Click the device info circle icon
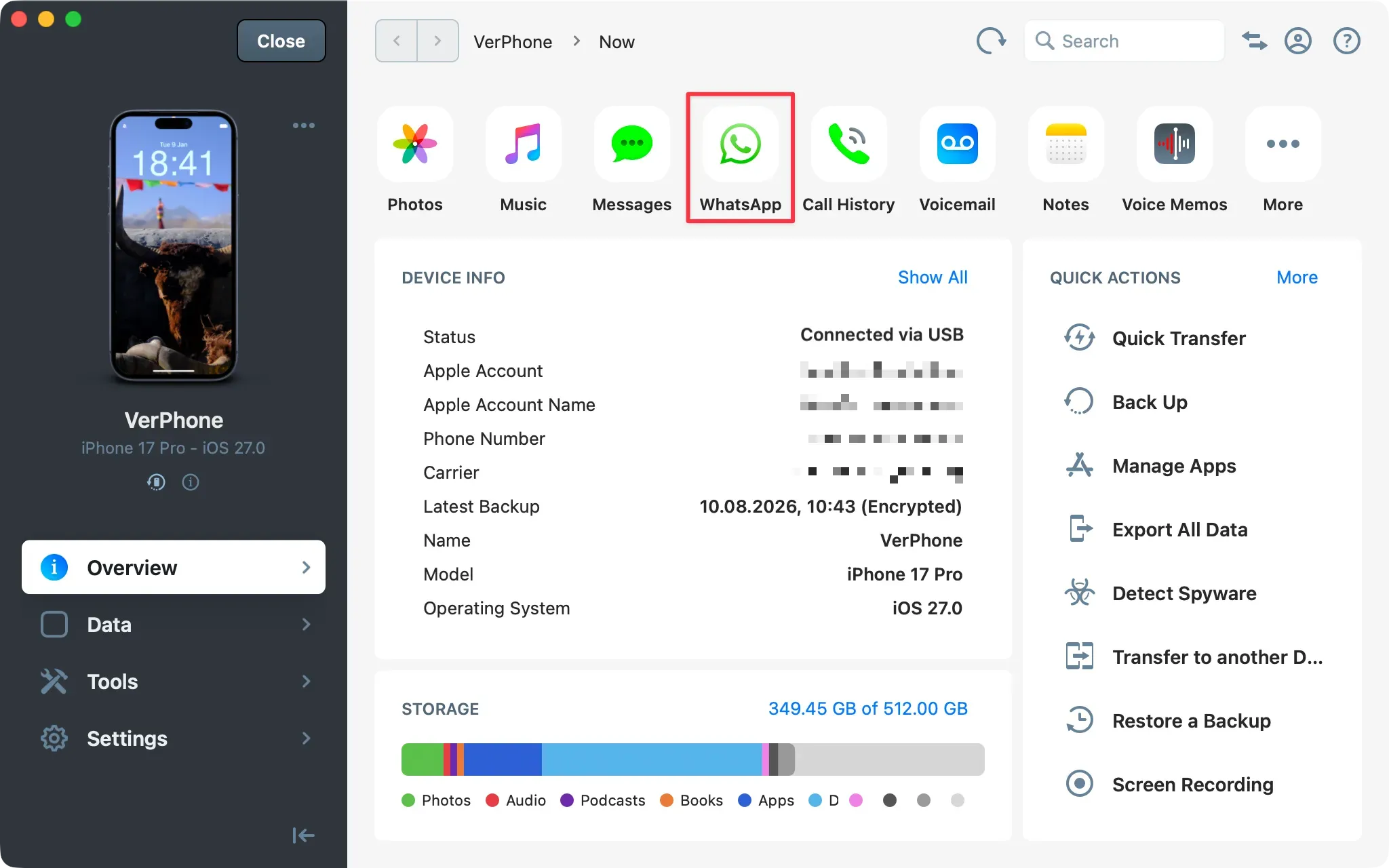Image resolution: width=1389 pixels, height=868 pixels. point(191,482)
